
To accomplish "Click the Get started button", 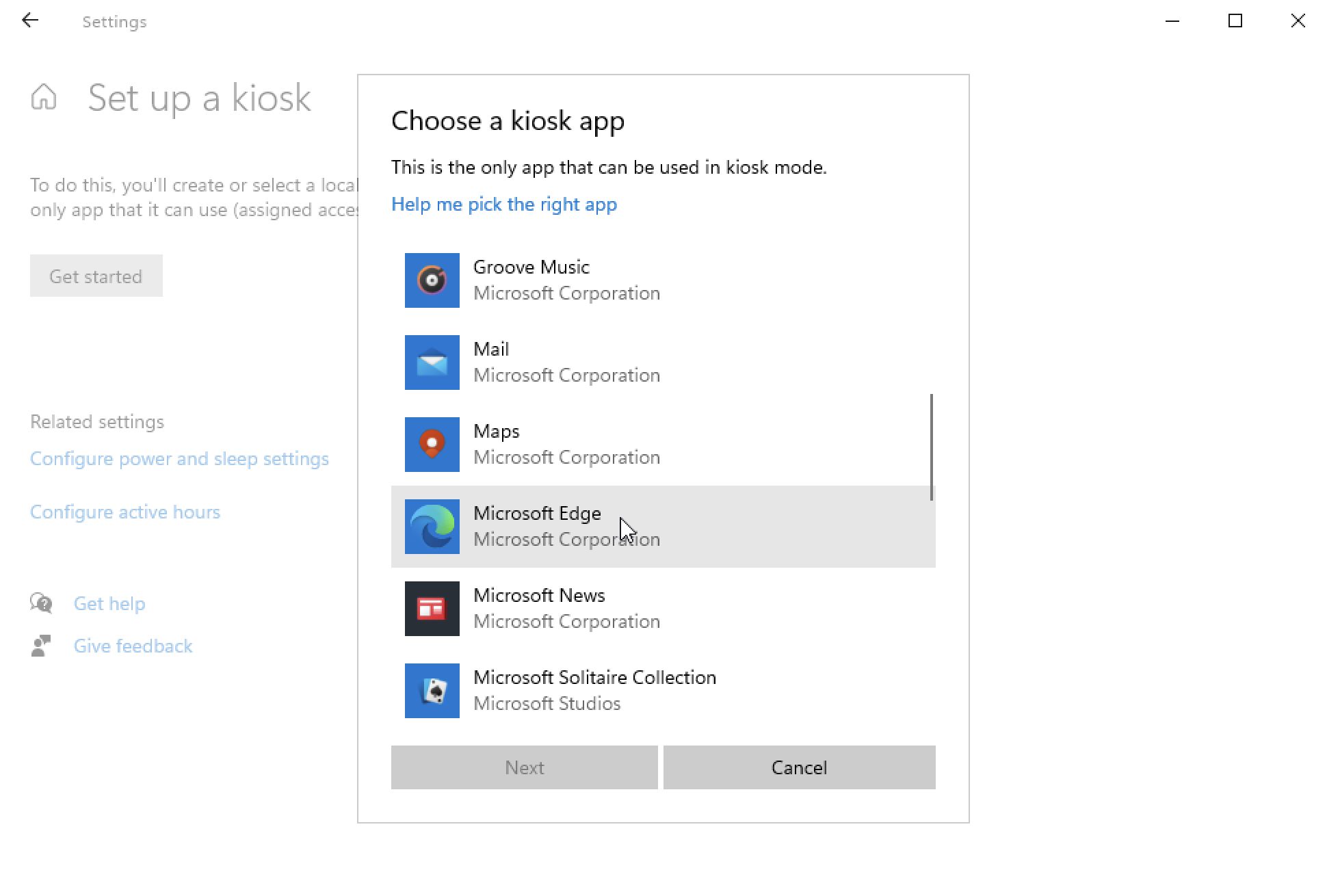I will click(x=96, y=276).
